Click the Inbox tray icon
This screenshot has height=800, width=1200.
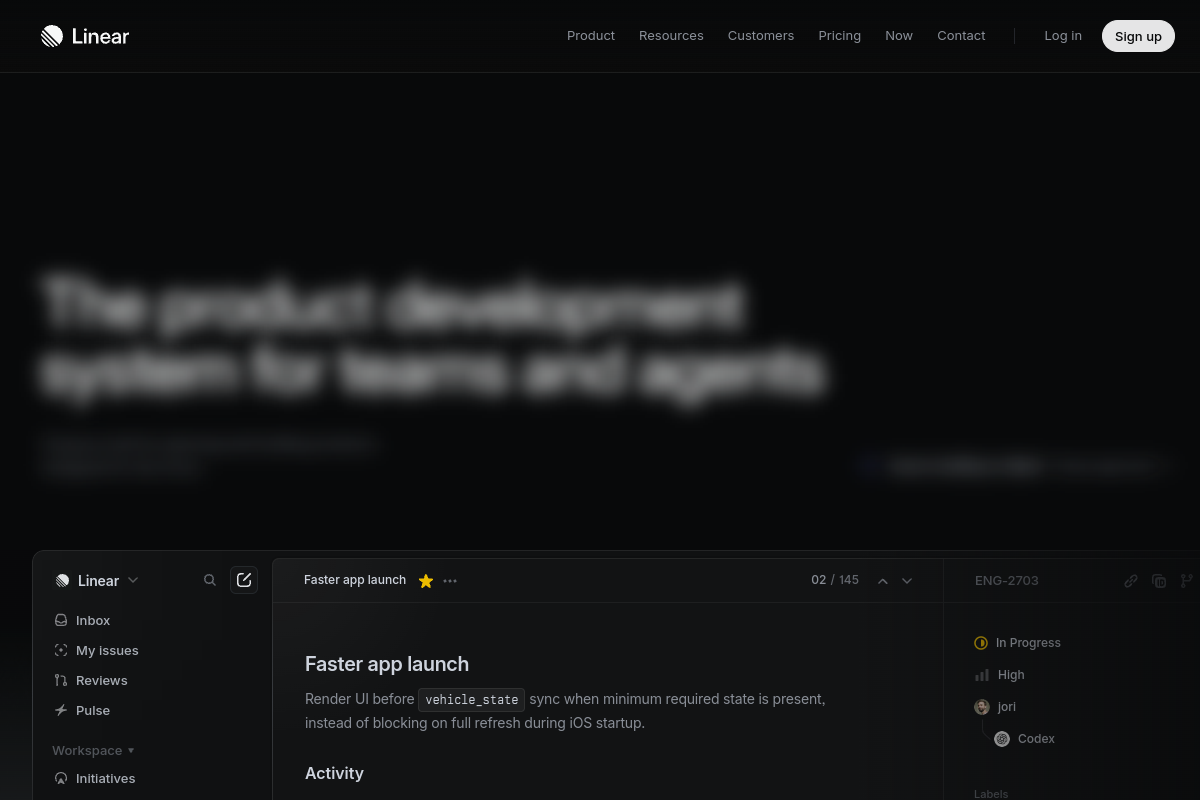[61, 620]
